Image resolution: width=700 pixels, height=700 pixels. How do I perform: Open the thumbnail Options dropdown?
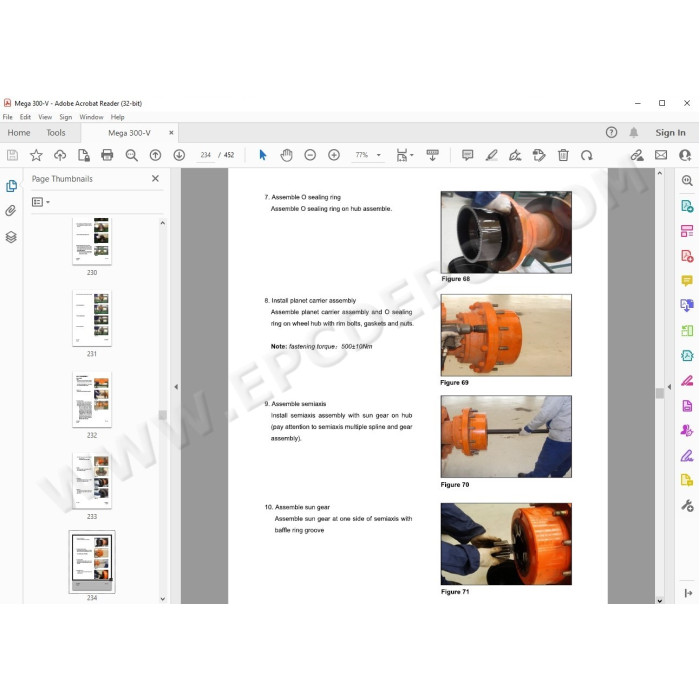(x=40, y=202)
